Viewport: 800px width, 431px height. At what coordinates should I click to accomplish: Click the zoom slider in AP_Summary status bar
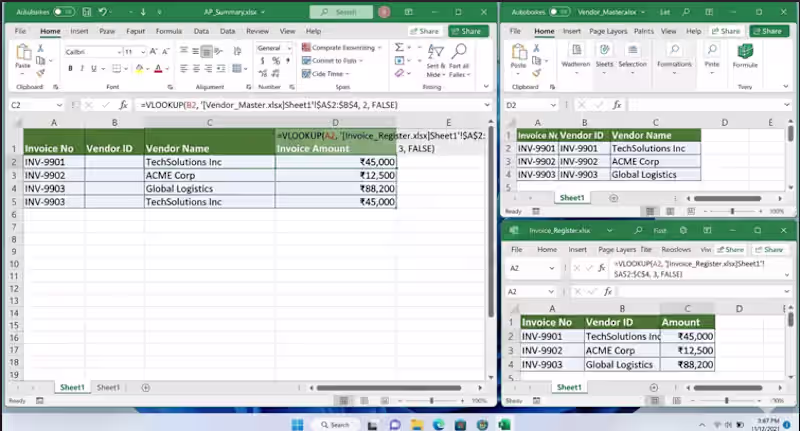(432, 401)
